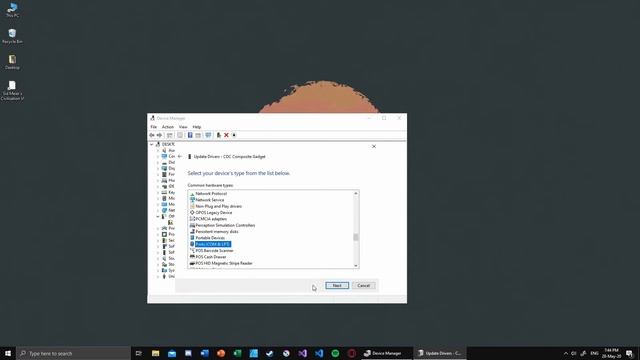Scan for hardware changes via monitor icon

[208, 135]
